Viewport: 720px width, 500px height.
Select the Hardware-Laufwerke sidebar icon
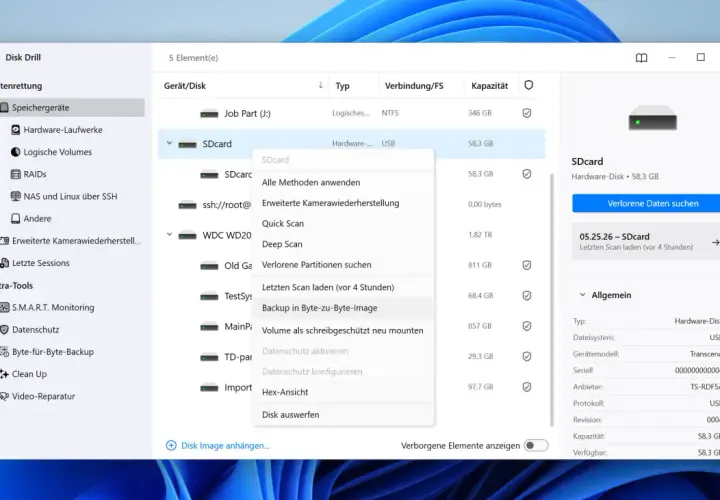16,130
